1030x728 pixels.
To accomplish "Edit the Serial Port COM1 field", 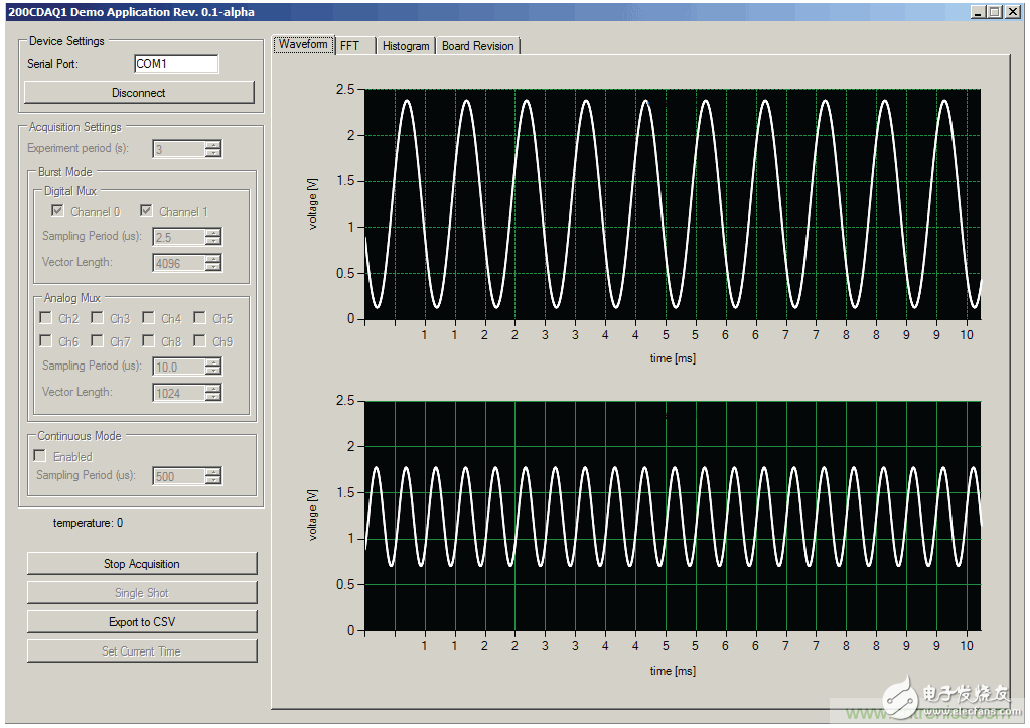I will (176, 64).
